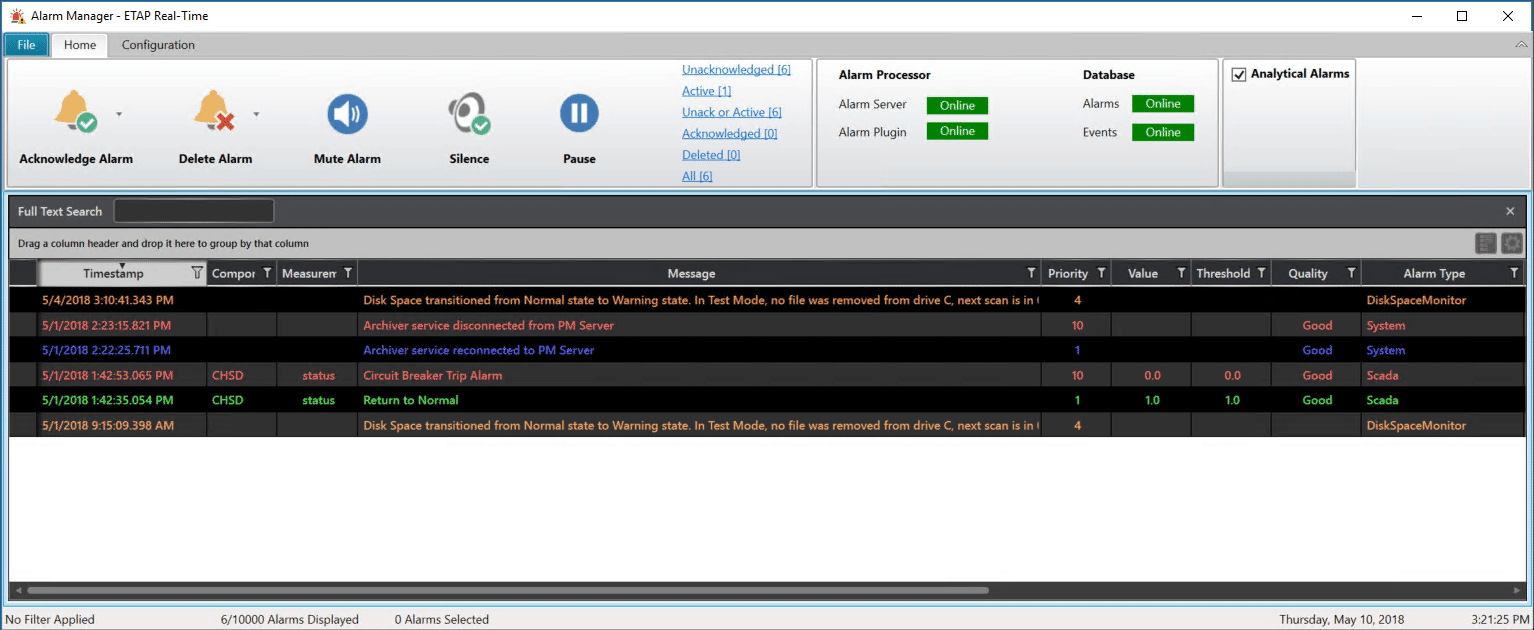Show Active [1] alarms
Viewport: 1534px width, 630px height.
706,91
